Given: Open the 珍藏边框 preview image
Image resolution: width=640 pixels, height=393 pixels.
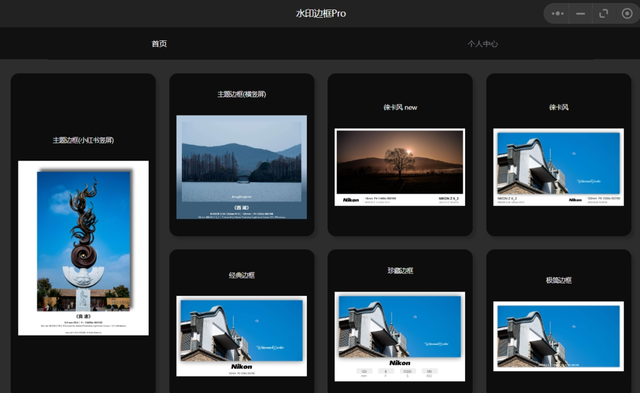Looking at the screenshot, I should 400,336.
